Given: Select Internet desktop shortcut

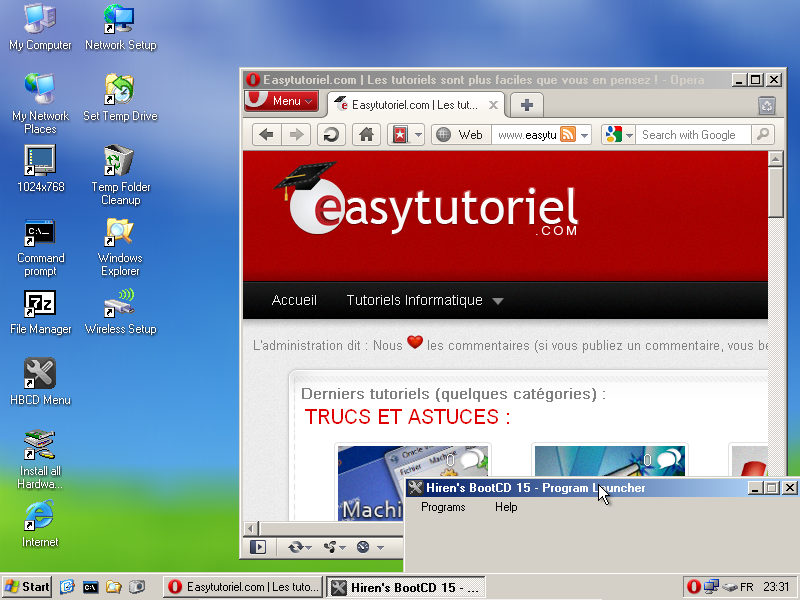Looking at the screenshot, I should click(x=40, y=524).
